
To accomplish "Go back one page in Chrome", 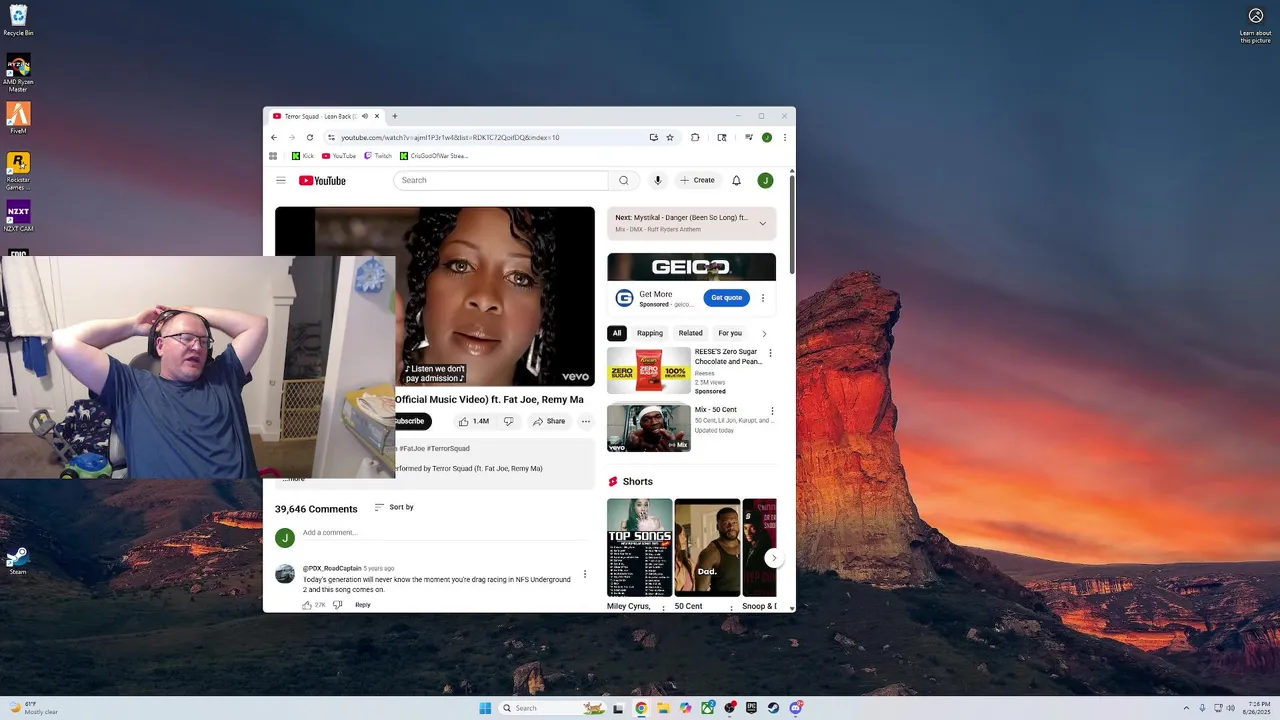I will click(274, 138).
